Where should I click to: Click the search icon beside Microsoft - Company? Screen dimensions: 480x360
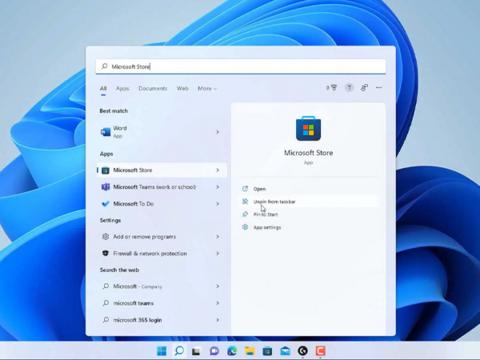[x=106, y=286]
